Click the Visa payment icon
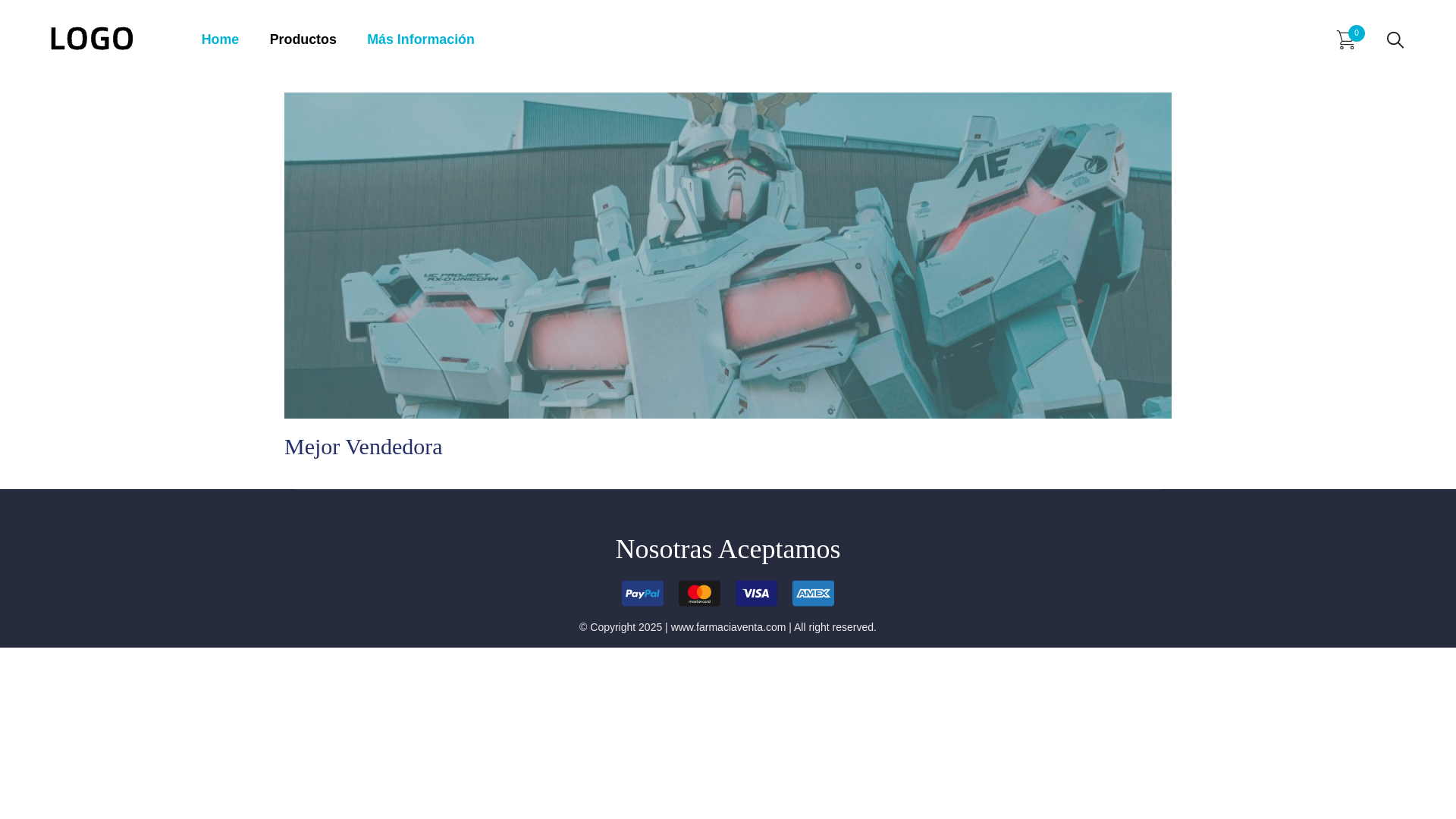 point(756,593)
